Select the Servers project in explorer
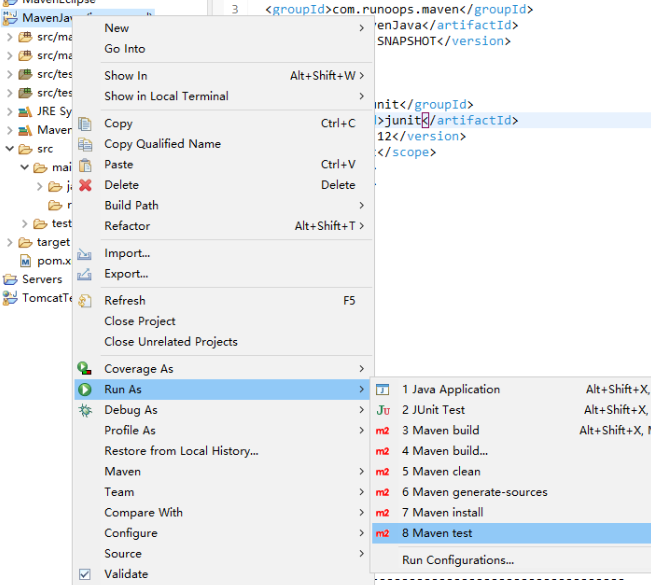 [42, 279]
